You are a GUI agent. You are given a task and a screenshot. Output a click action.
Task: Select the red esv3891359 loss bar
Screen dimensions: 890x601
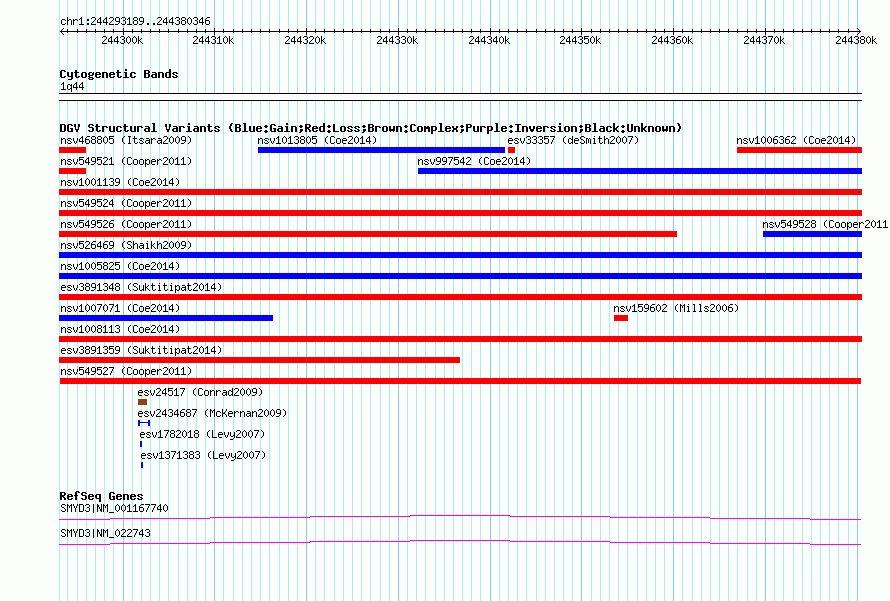click(259, 360)
